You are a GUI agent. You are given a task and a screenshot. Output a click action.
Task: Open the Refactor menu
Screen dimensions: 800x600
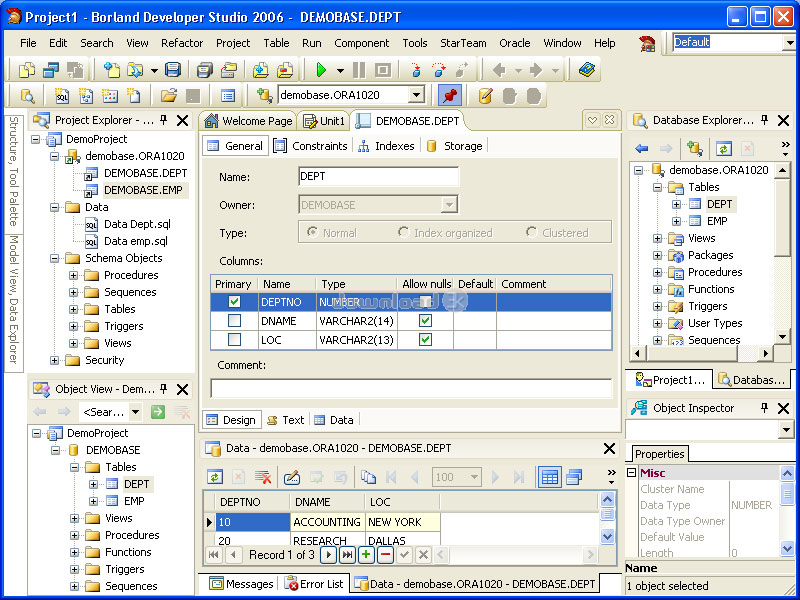(x=182, y=43)
